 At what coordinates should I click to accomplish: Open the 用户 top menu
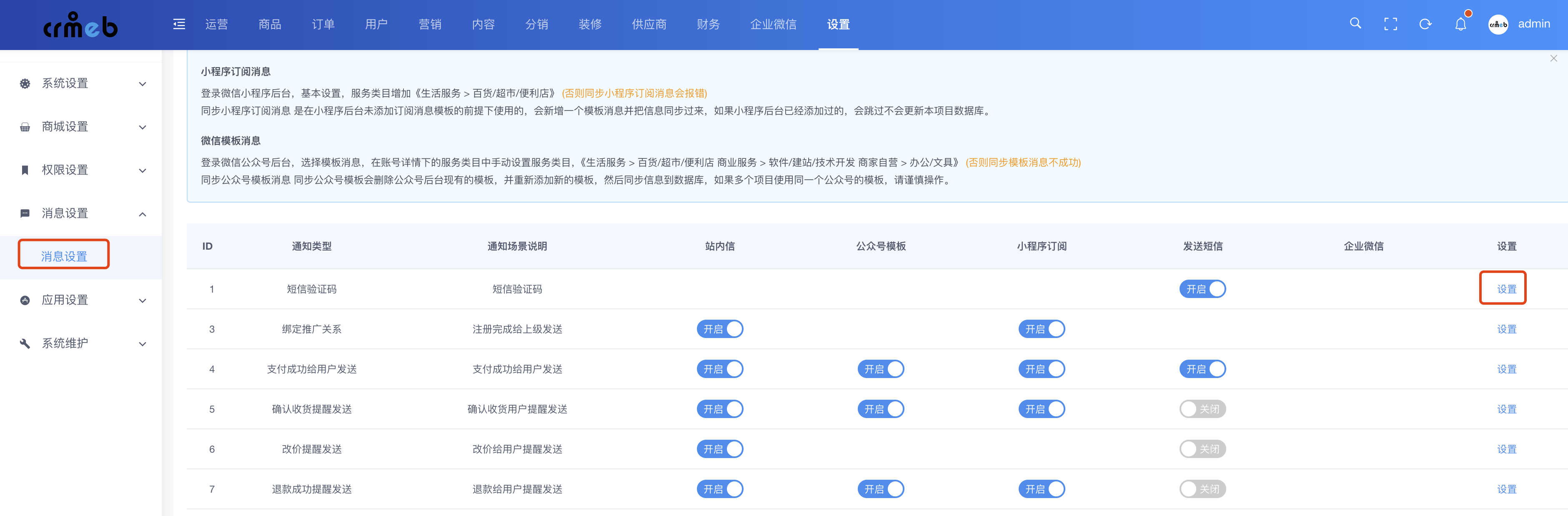click(376, 24)
